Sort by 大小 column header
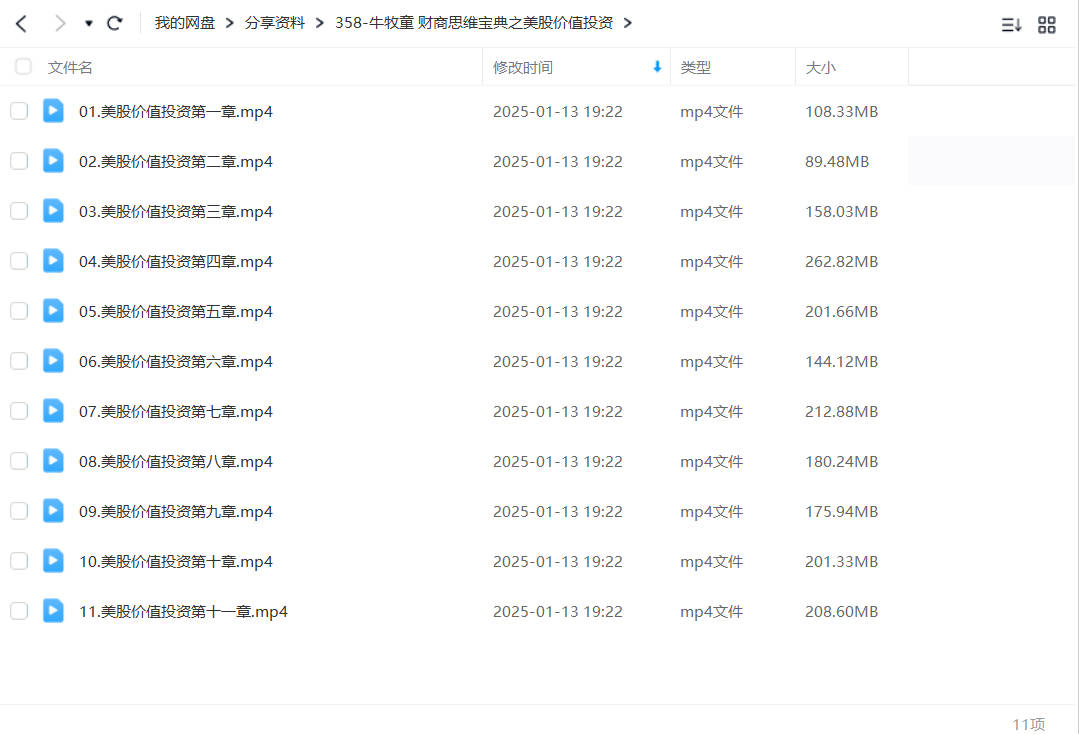 coord(820,67)
